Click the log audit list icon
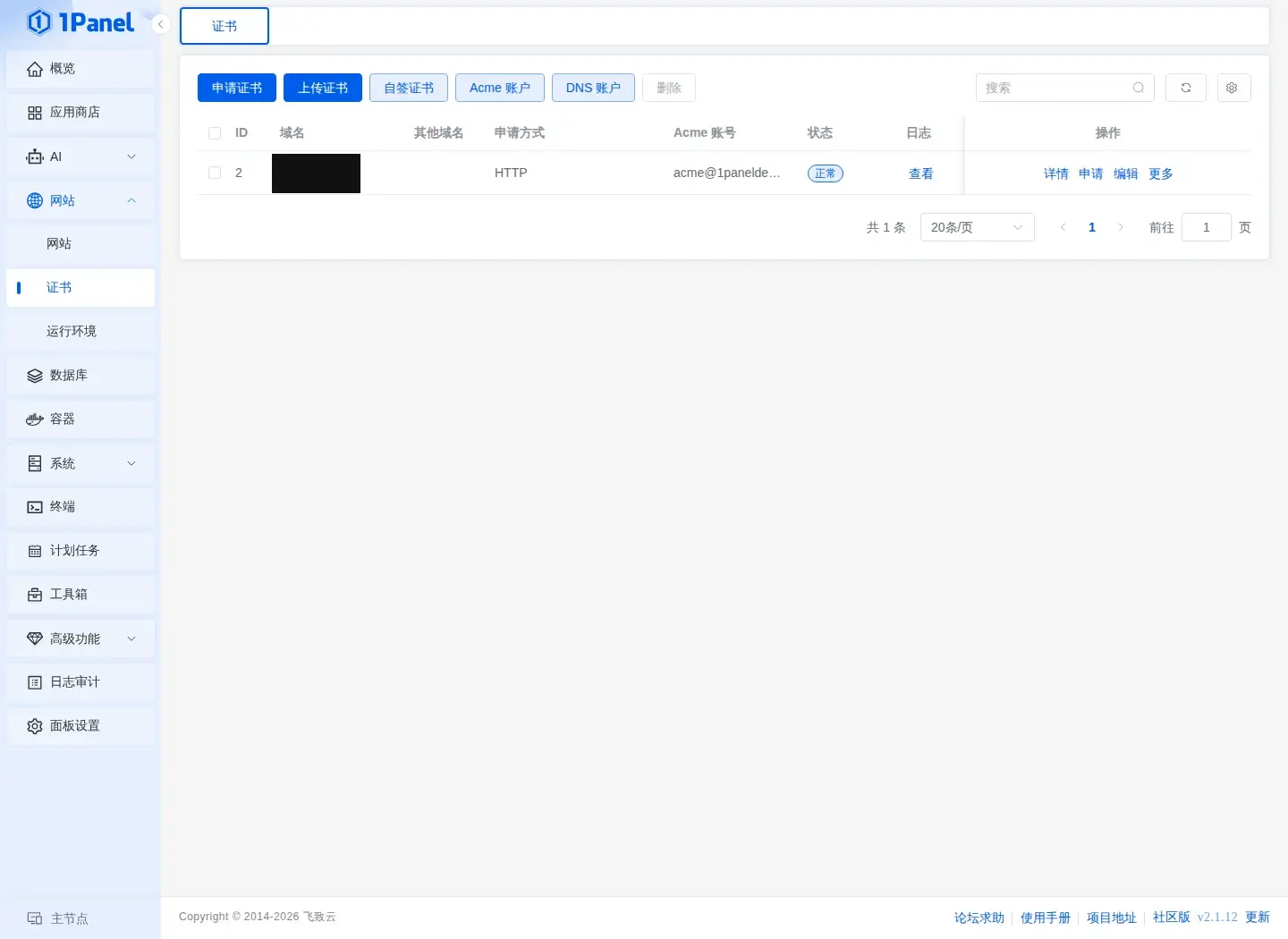The width and height of the screenshot is (1288, 939). click(x=35, y=682)
